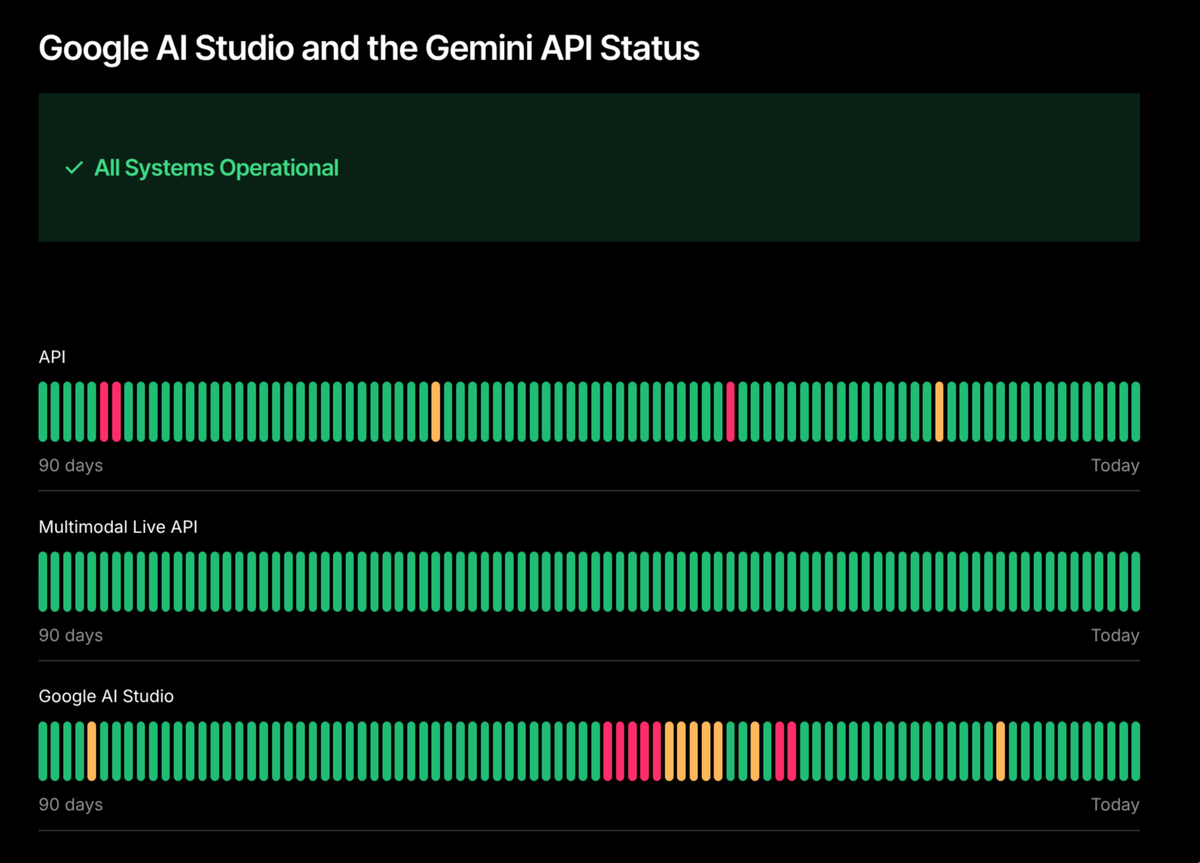Click '90 days' under Google AI Studio row
The image size is (1200, 863).
71,805
